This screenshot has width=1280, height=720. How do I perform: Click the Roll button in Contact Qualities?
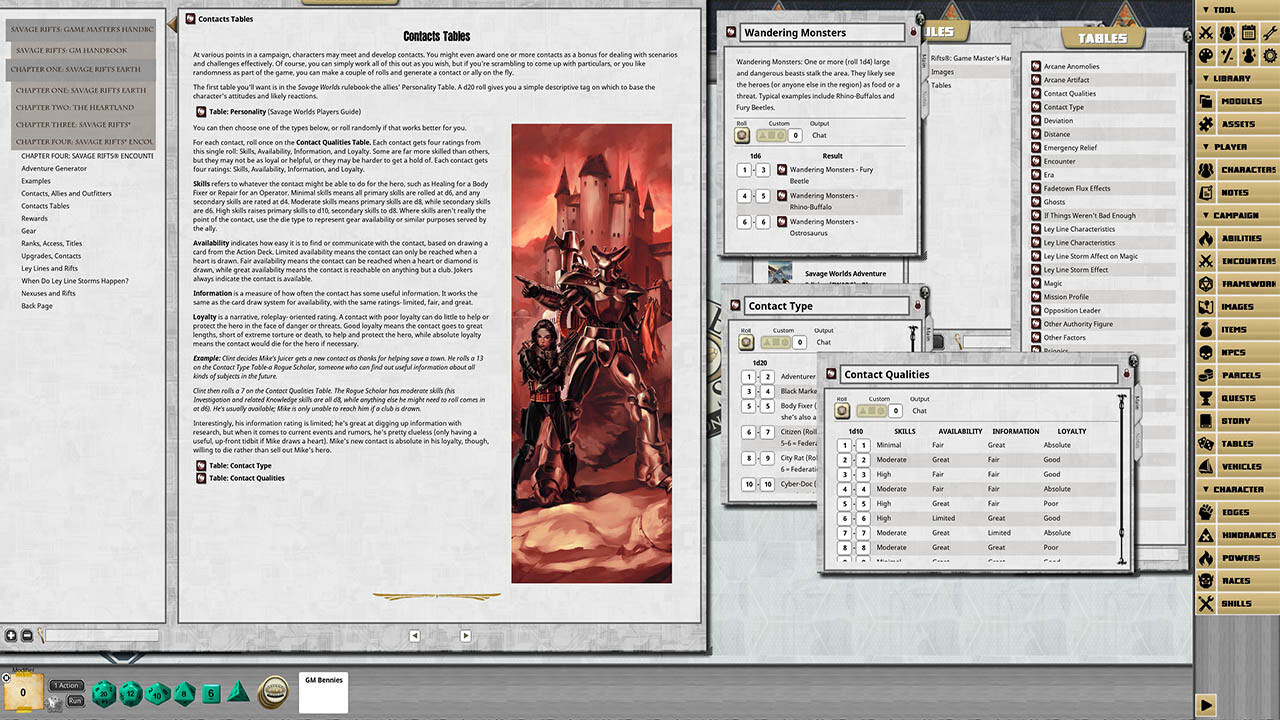[x=843, y=410]
